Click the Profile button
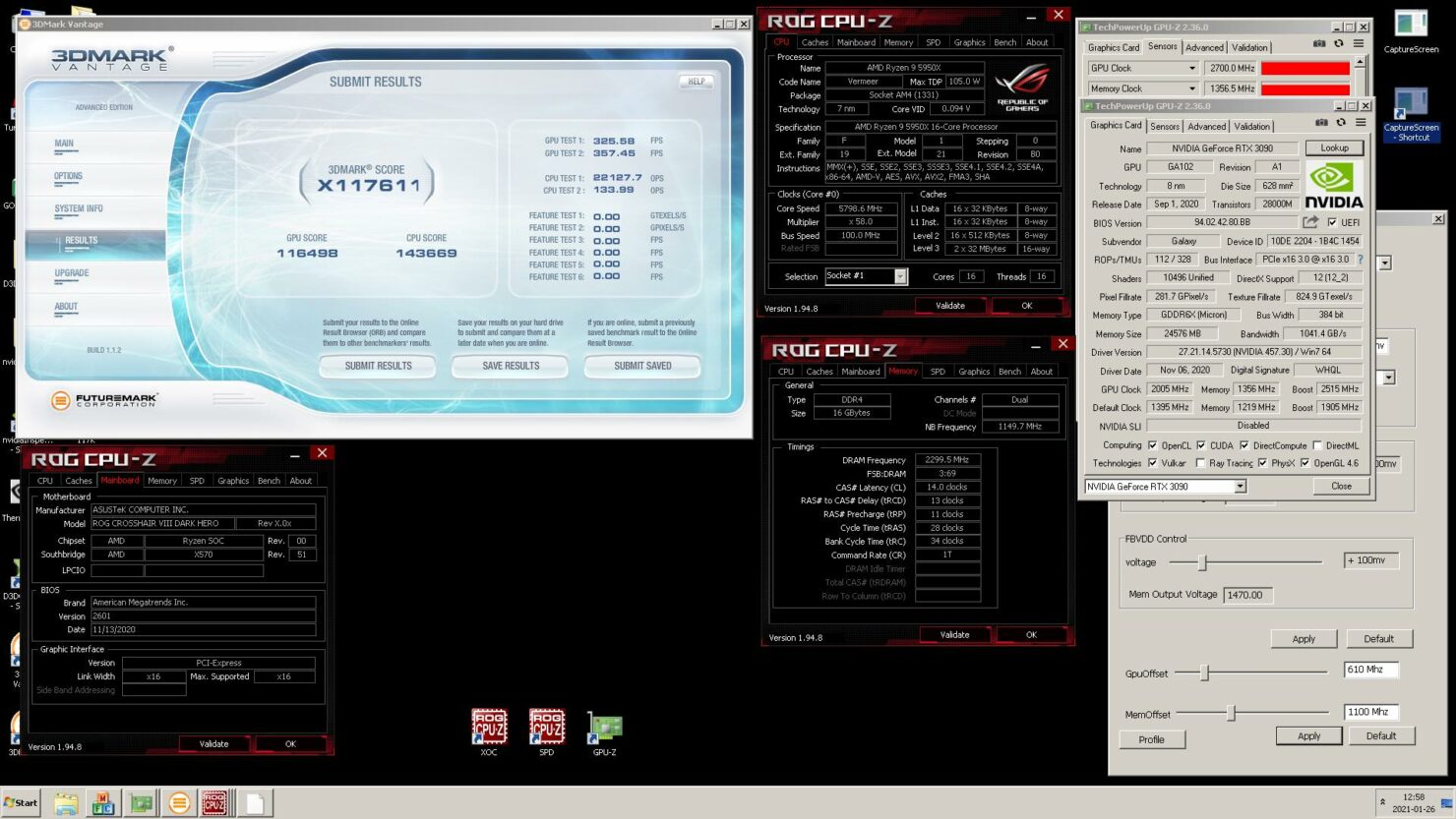Image resolution: width=1456 pixels, height=819 pixels. pyautogui.click(x=1152, y=739)
